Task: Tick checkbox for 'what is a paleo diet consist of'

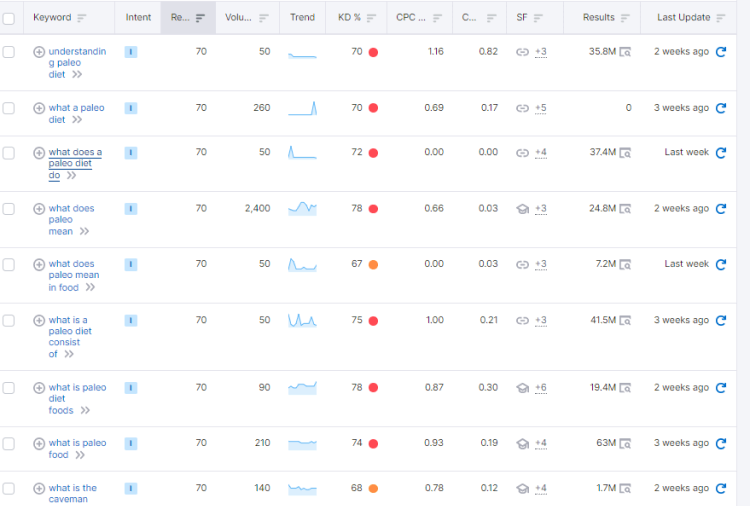Action: [9, 320]
